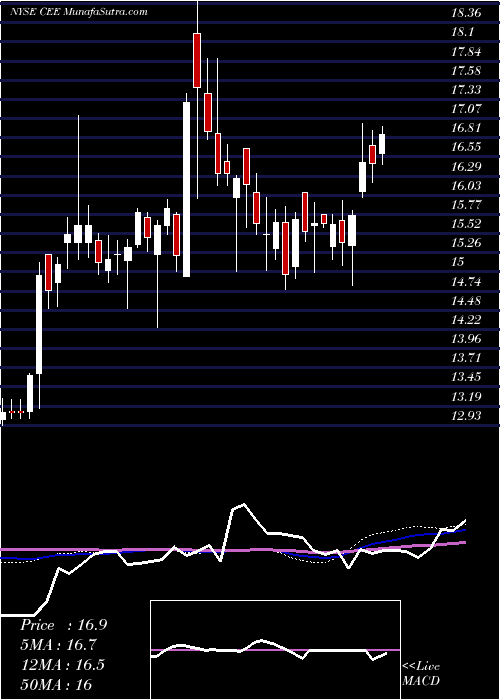Click the 13.71 price axis label

pos(466,358)
